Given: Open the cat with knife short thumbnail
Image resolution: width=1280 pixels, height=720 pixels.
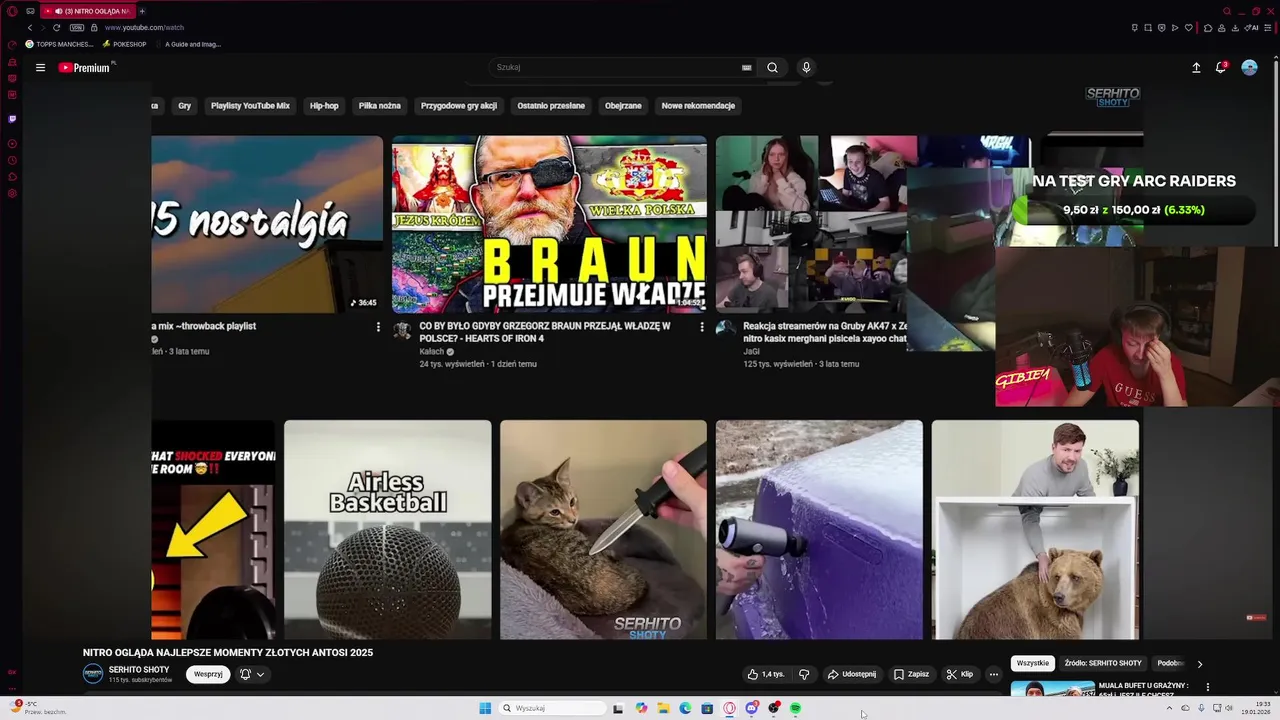Looking at the screenshot, I should point(603,529).
